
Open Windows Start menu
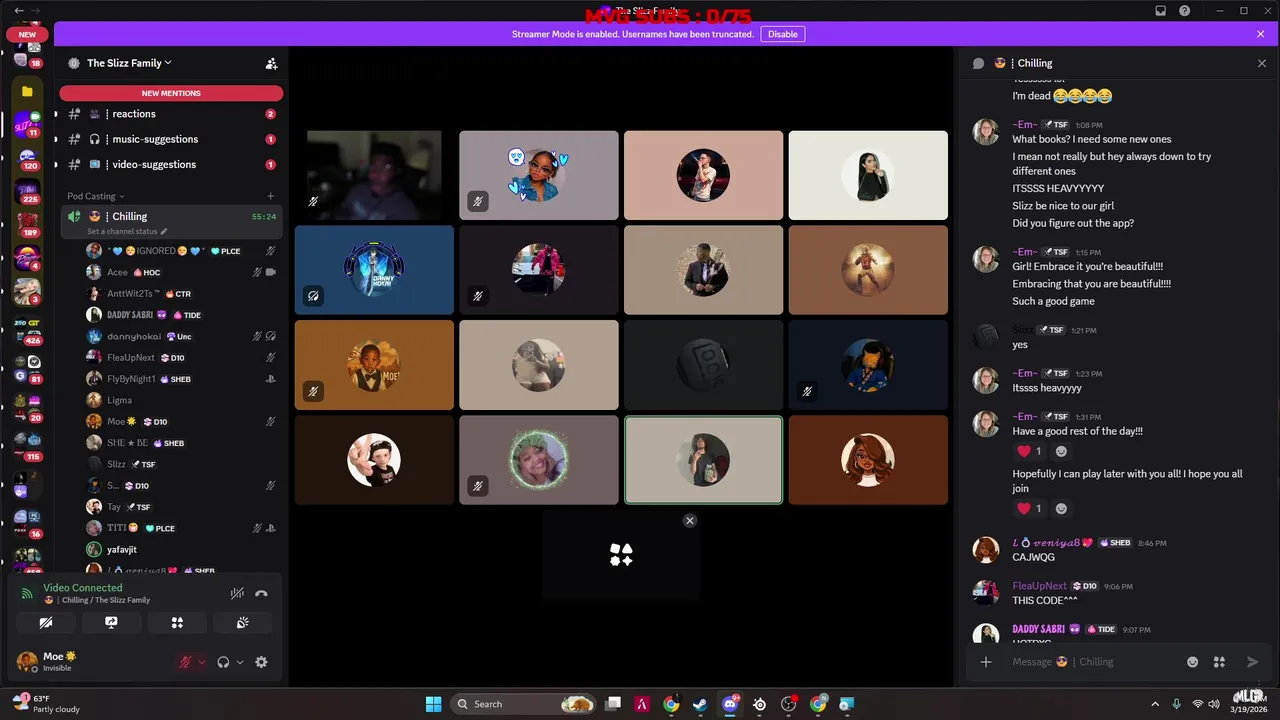click(433, 704)
